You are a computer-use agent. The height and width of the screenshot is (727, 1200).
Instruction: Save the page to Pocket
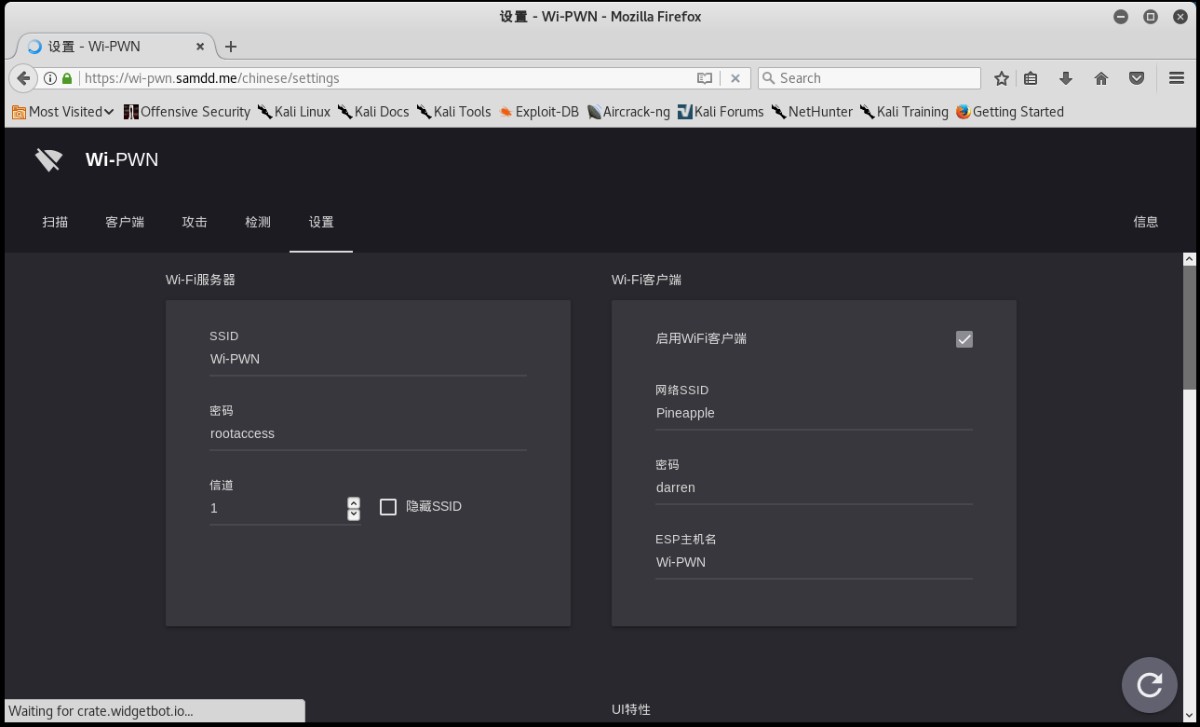tap(1136, 78)
